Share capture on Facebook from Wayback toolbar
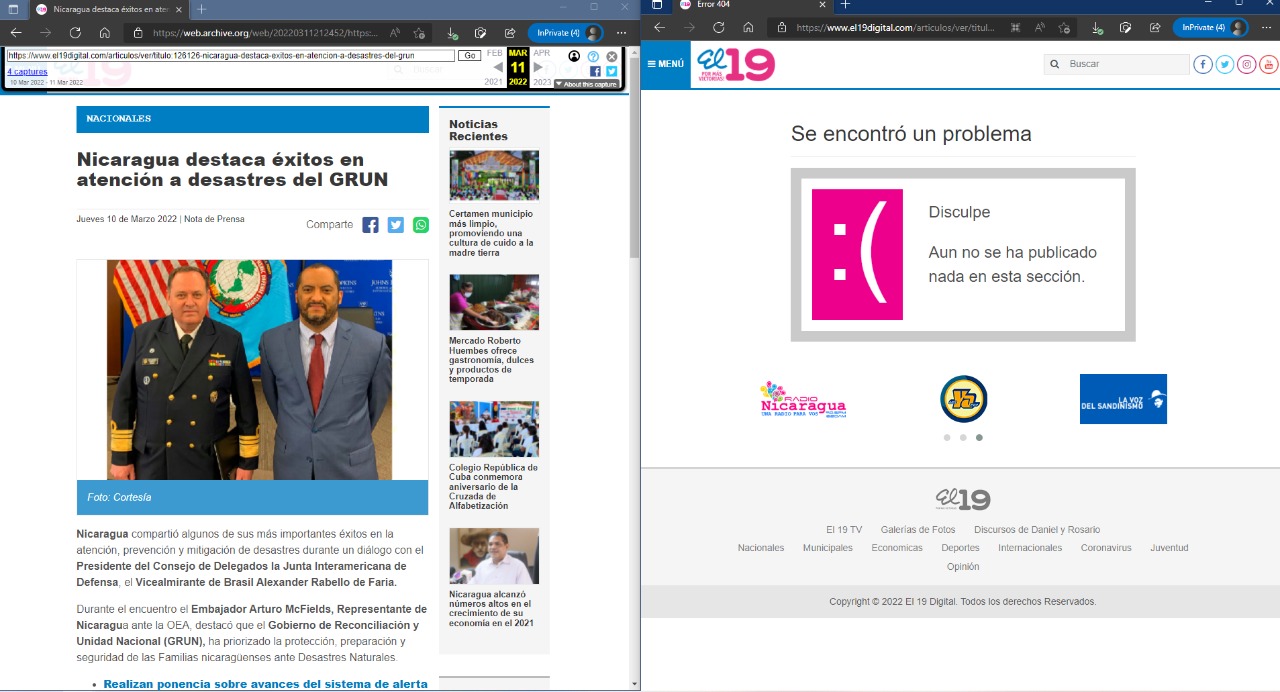Image resolution: width=1280 pixels, height=692 pixels. pyautogui.click(x=595, y=71)
